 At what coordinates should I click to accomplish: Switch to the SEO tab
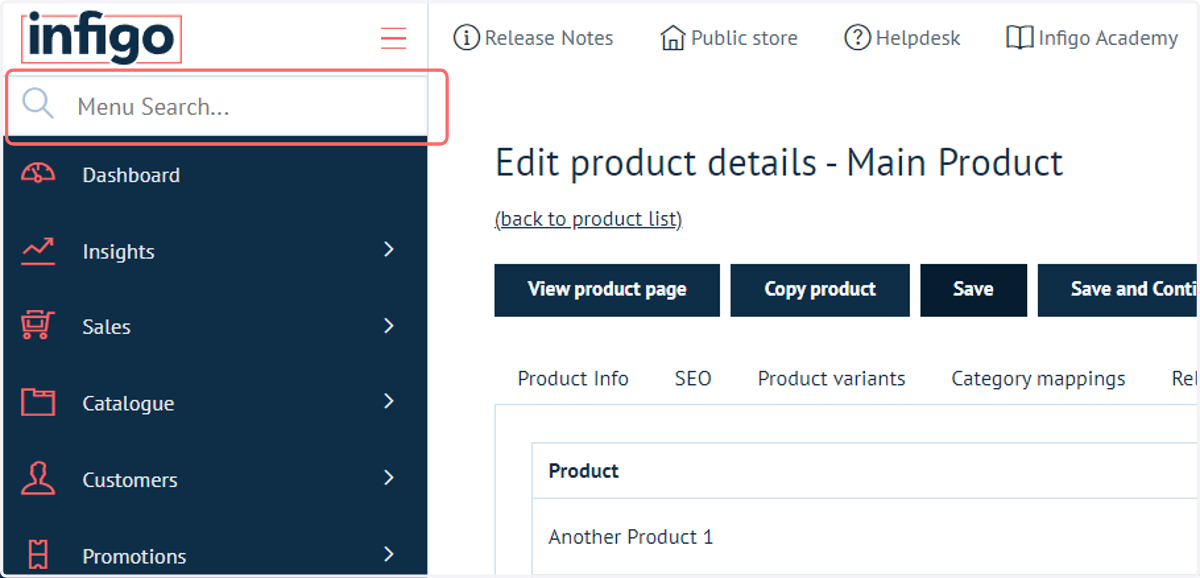[x=693, y=379]
